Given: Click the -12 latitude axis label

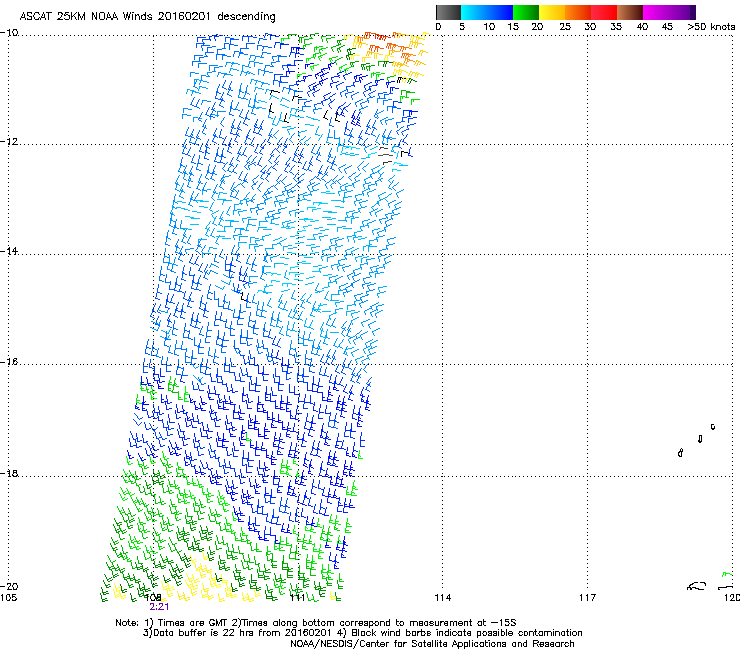Looking at the screenshot, I should [x=9, y=142].
